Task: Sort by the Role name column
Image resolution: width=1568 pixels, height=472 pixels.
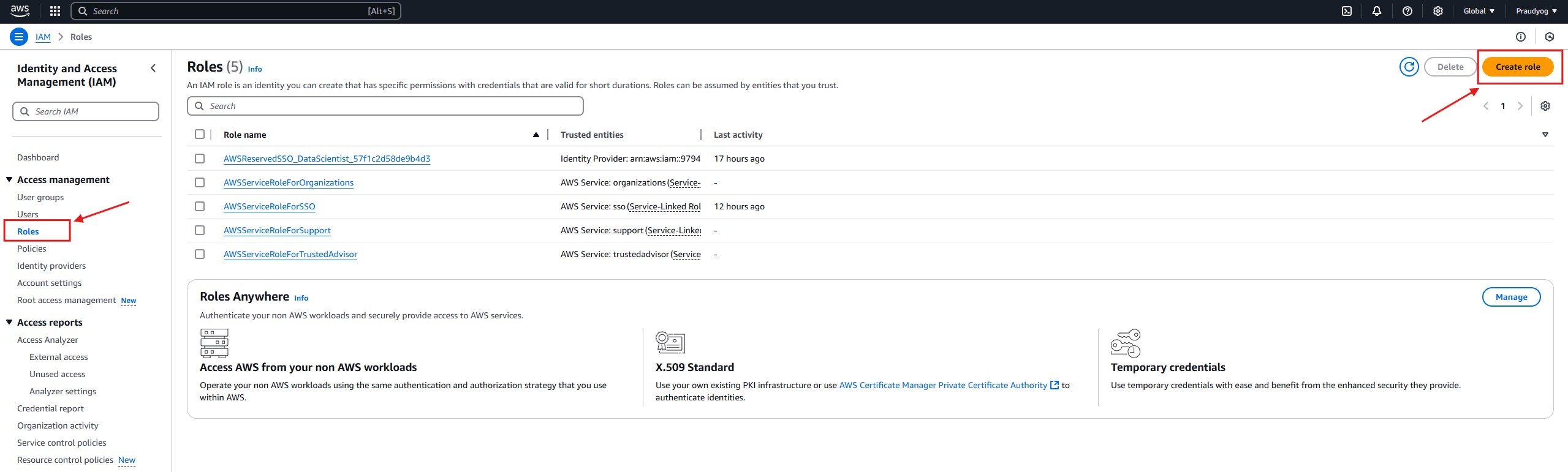Action: tap(245, 135)
